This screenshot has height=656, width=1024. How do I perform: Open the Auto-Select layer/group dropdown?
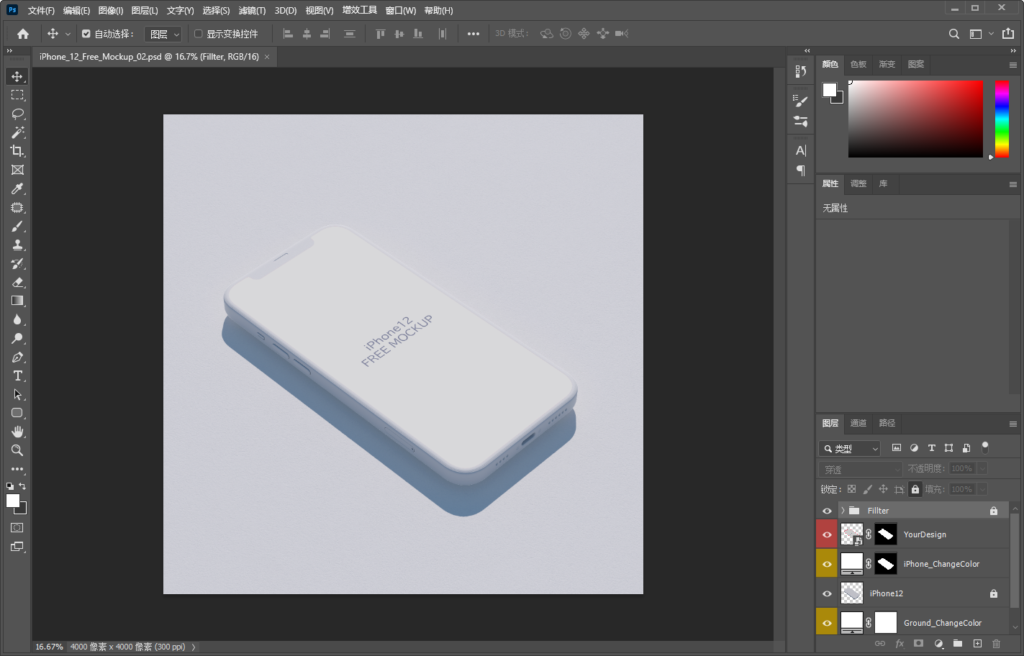click(x=163, y=34)
